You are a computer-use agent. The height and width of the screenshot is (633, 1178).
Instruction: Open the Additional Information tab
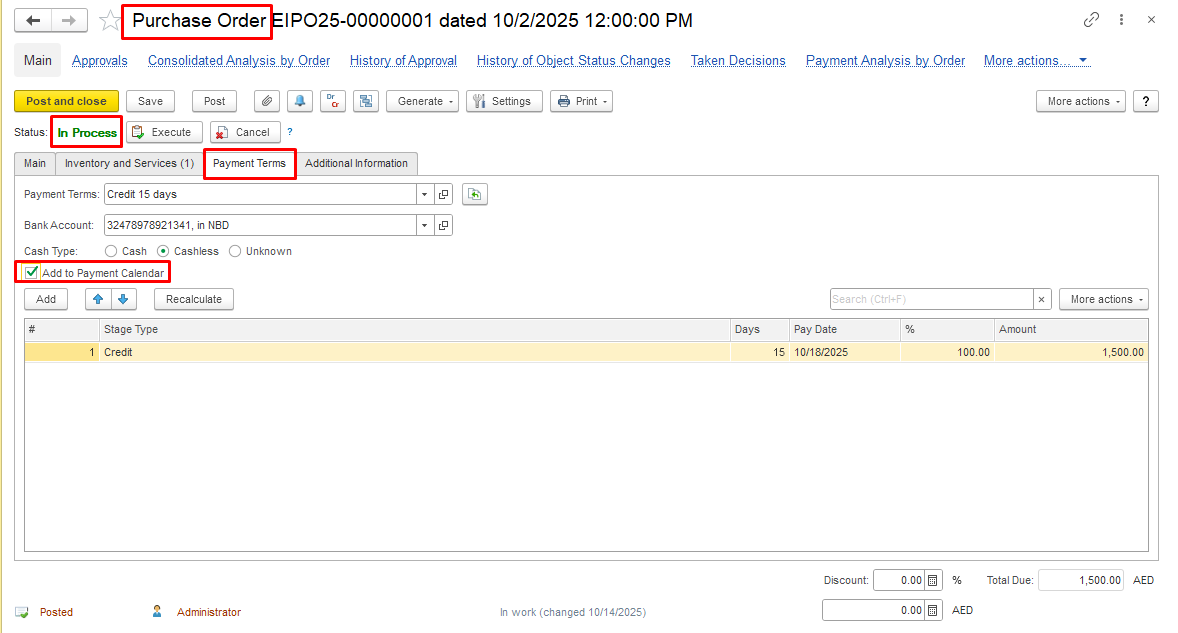click(x=356, y=163)
